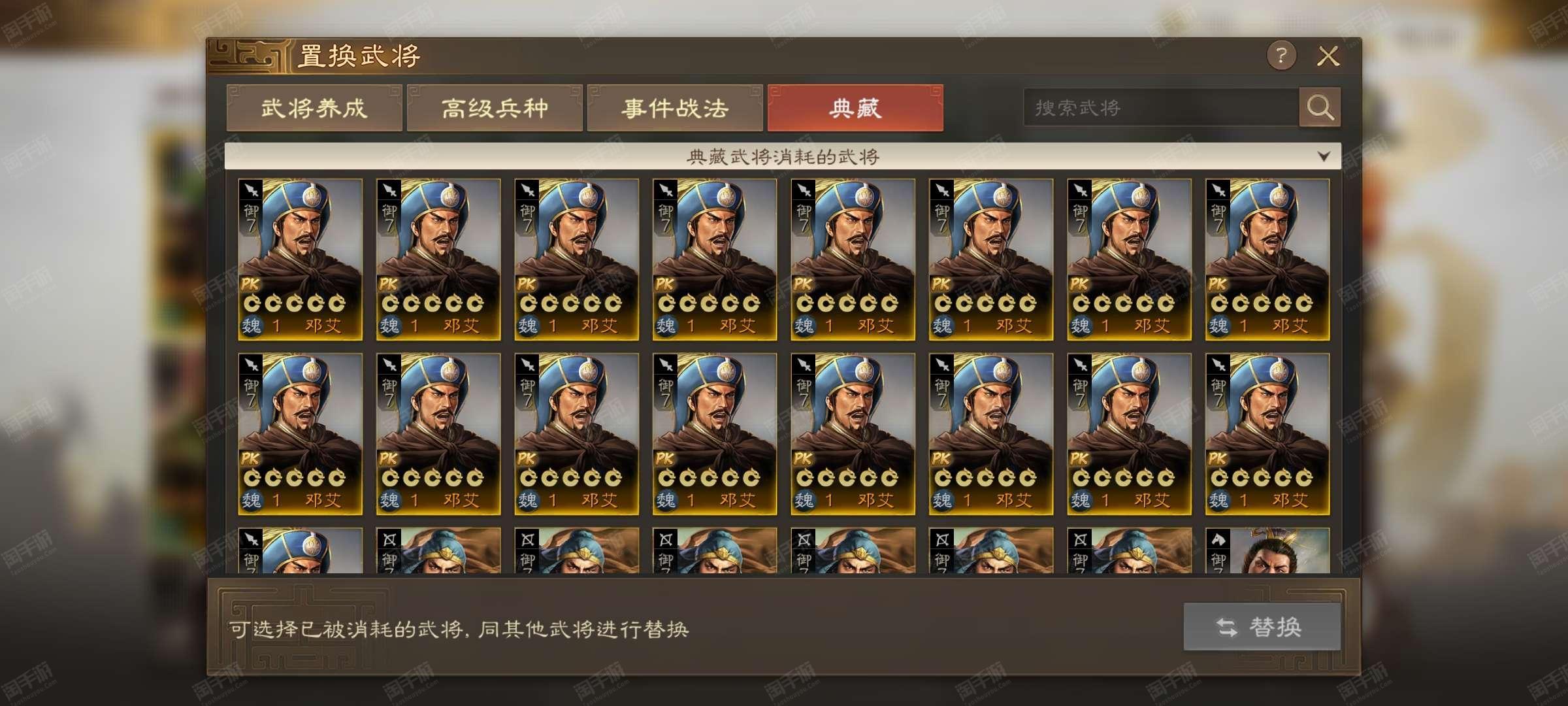The width and height of the screenshot is (1568, 706).
Task: Click the swap arrows icon on 替换
Action: coord(1226,628)
